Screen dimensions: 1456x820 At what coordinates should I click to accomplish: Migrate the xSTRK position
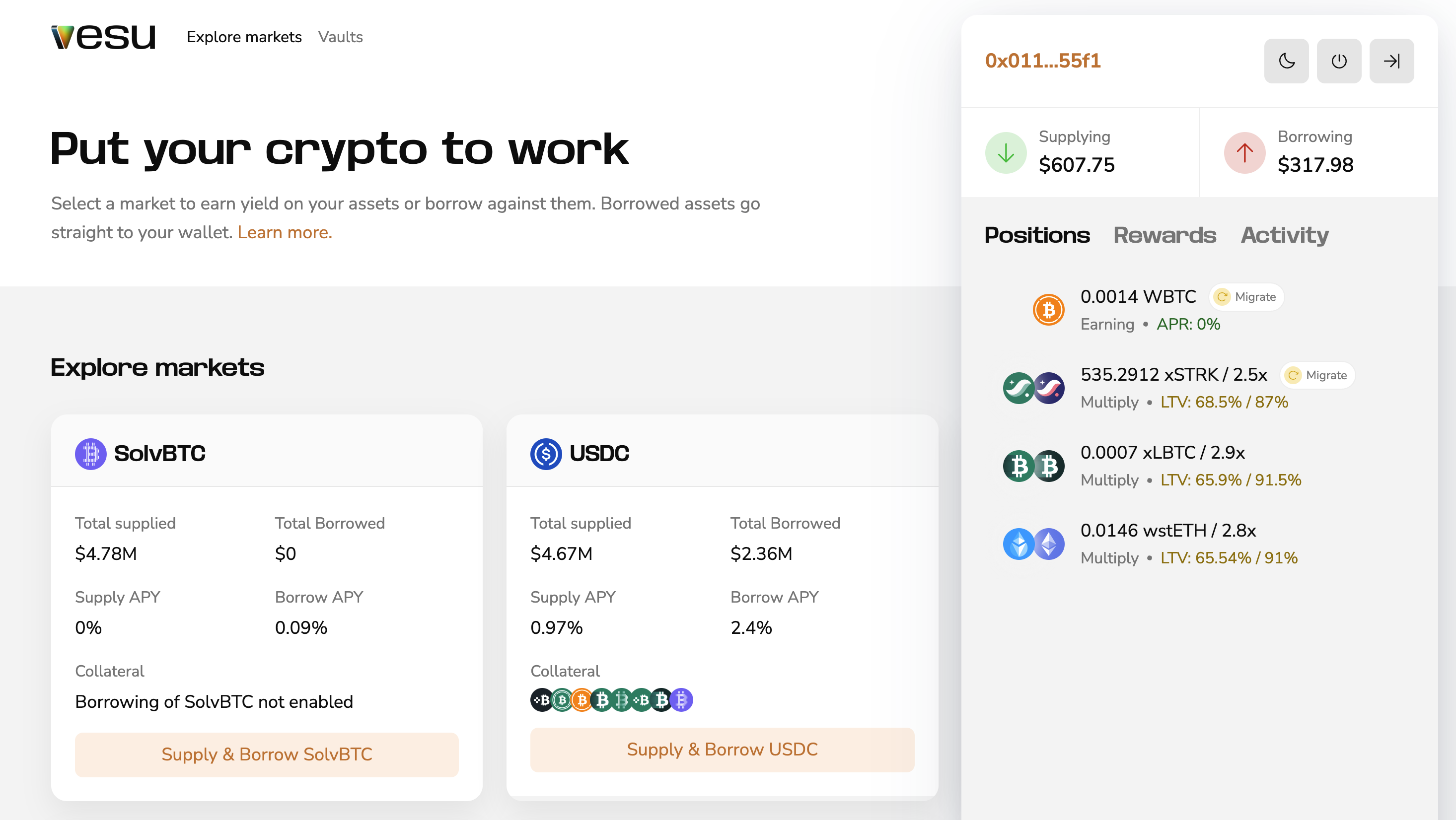click(1317, 375)
